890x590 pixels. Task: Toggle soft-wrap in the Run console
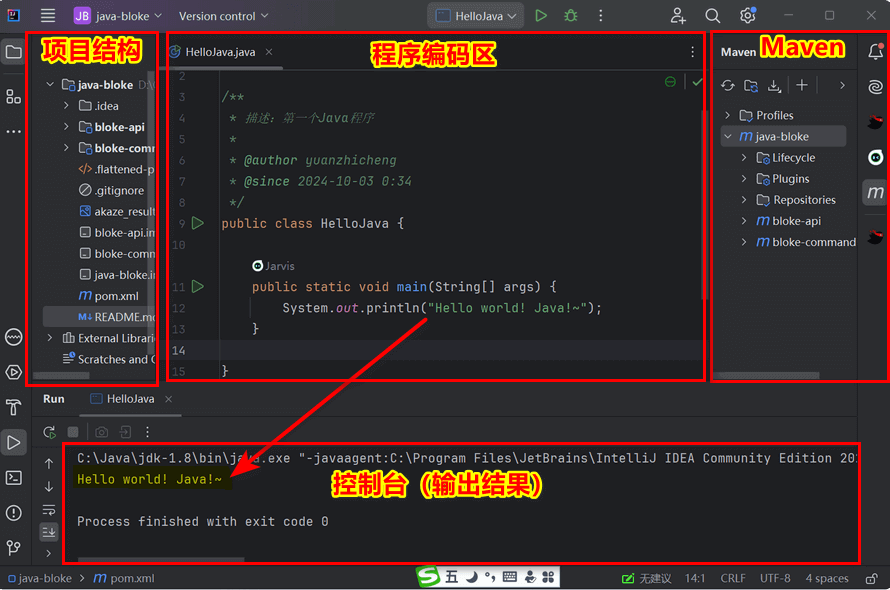49,510
